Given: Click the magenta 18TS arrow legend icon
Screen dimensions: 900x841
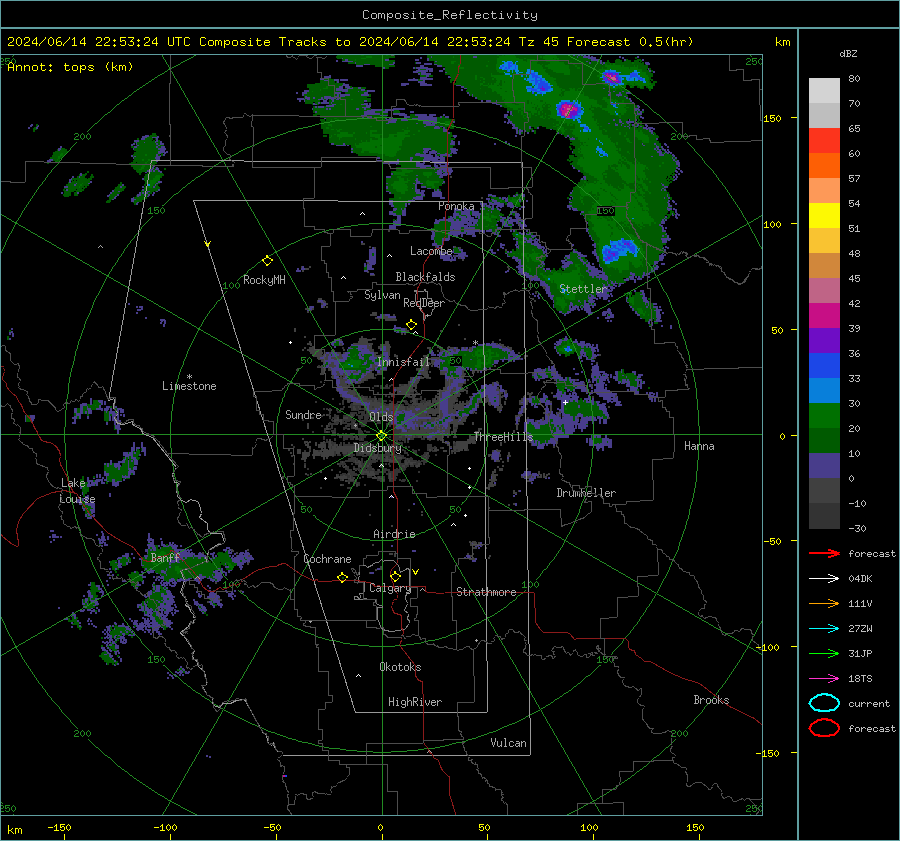Looking at the screenshot, I should pyautogui.click(x=824, y=679).
